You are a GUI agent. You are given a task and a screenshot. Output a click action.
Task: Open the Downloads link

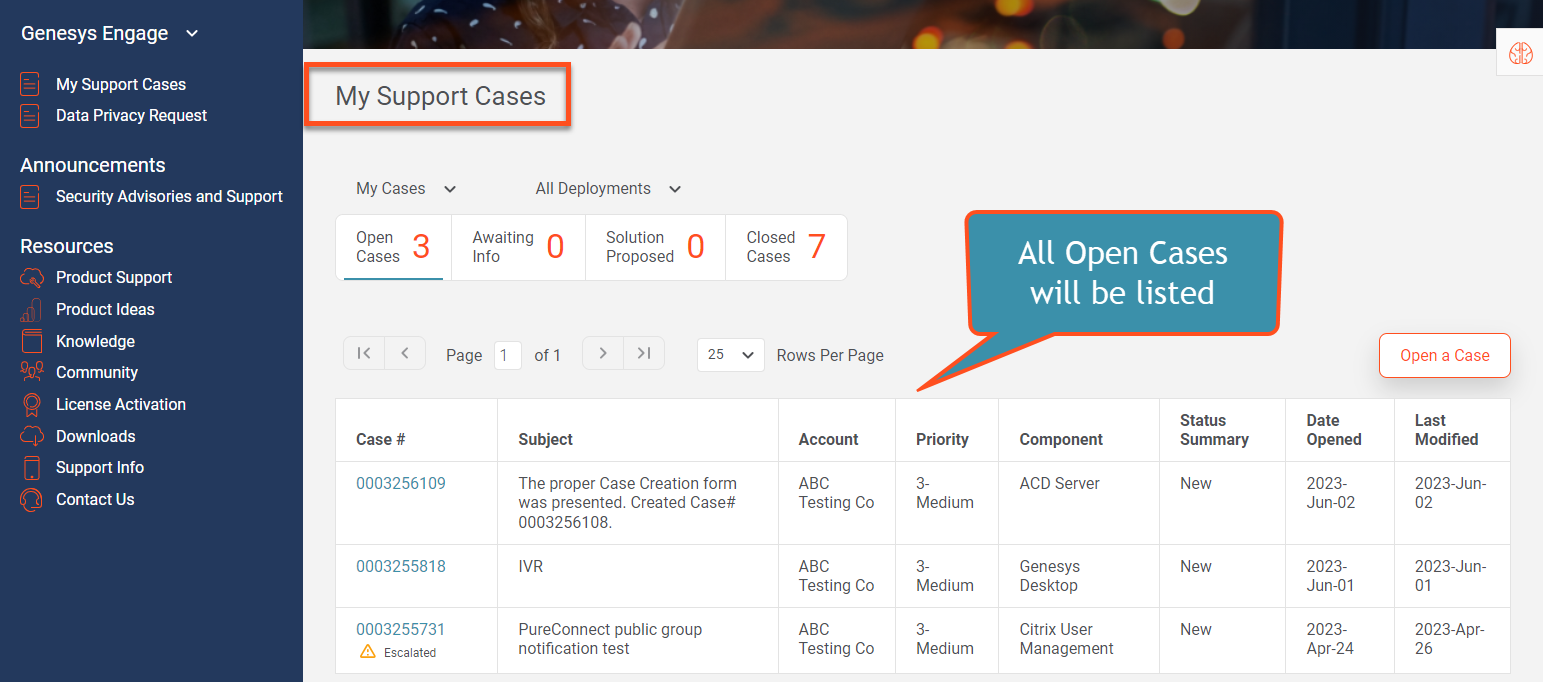tap(95, 436)
